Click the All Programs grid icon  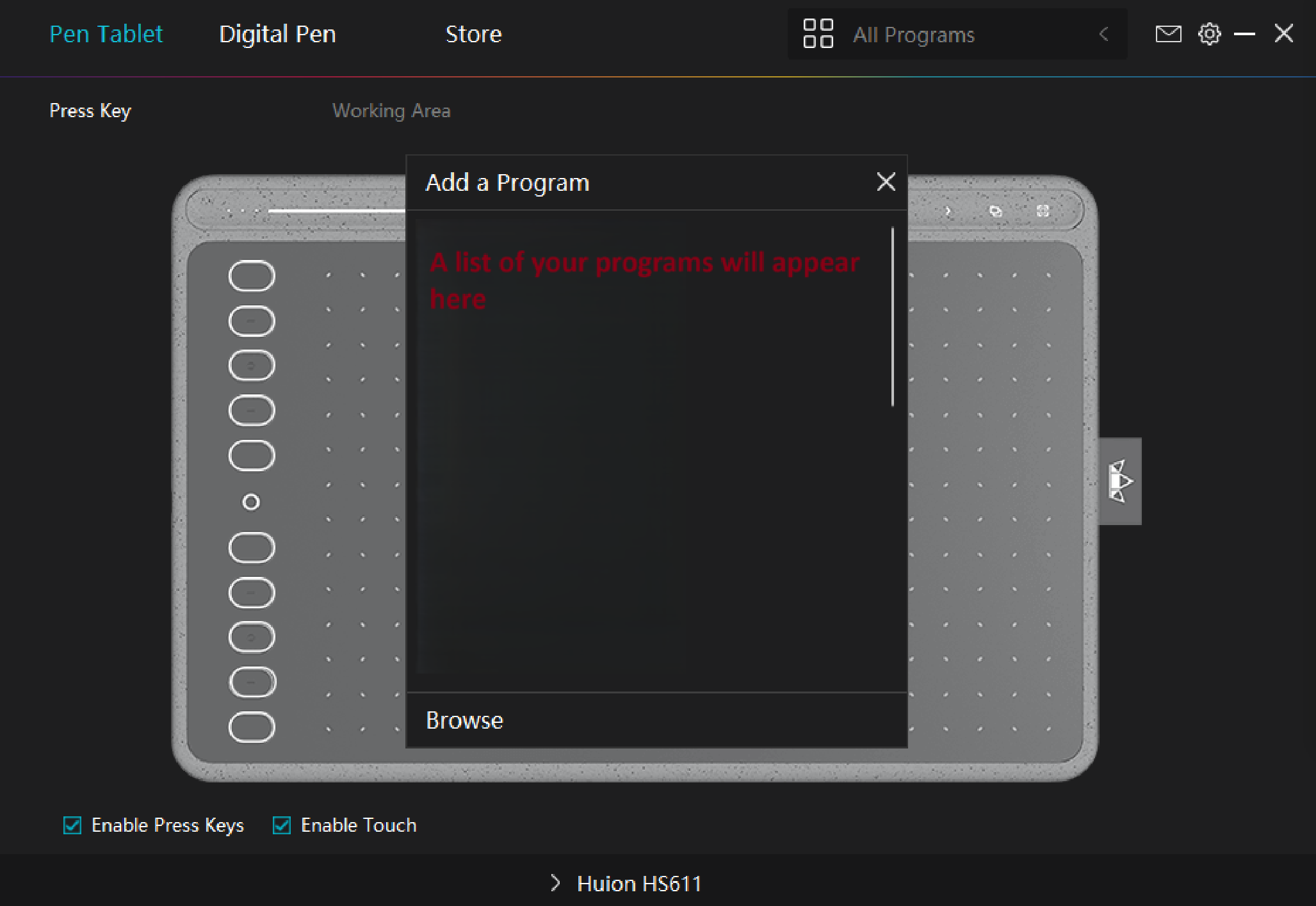[x=818, y=34]
